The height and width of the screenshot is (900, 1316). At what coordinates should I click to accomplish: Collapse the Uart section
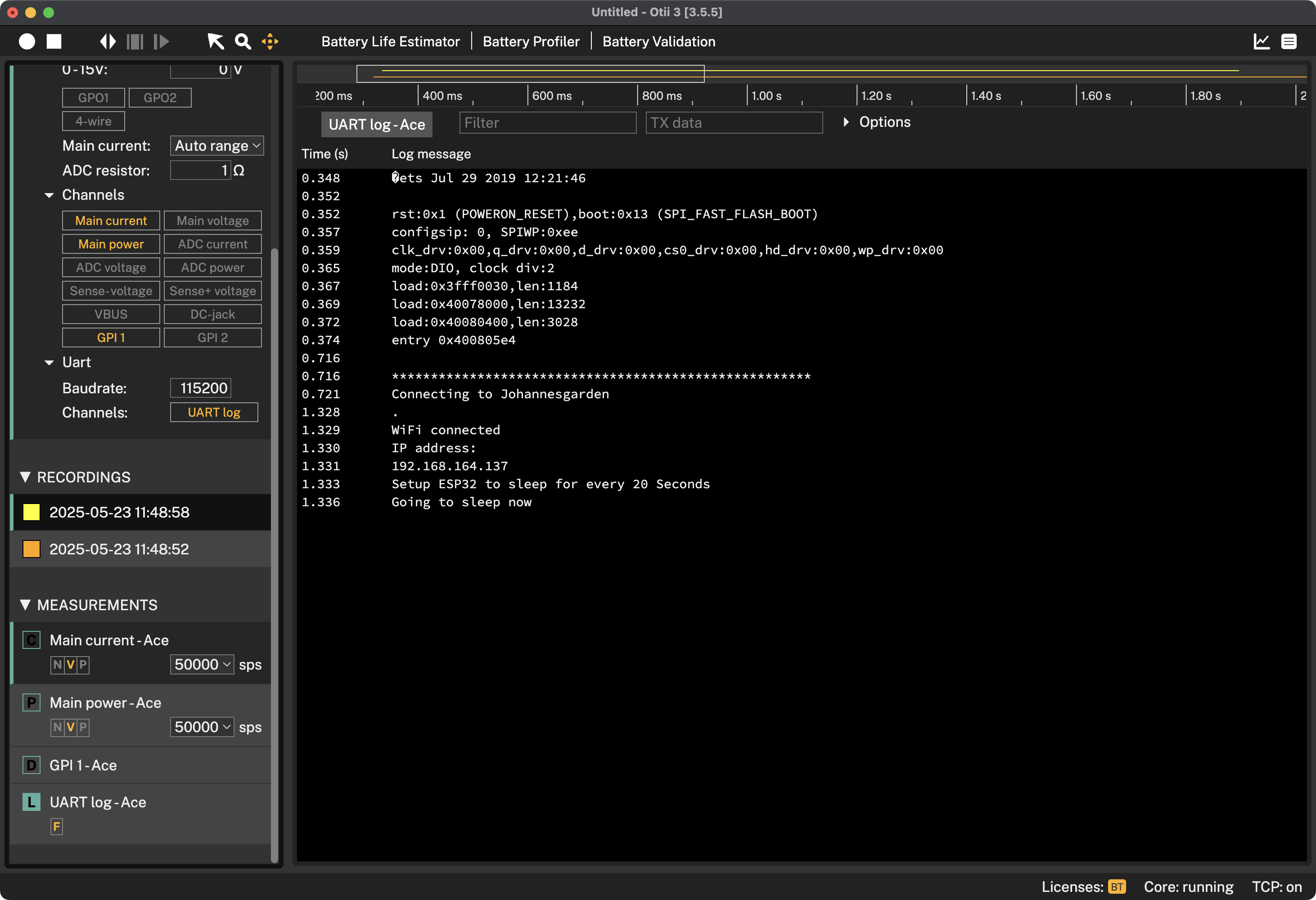pyautogui.click(x=49, y=363)
